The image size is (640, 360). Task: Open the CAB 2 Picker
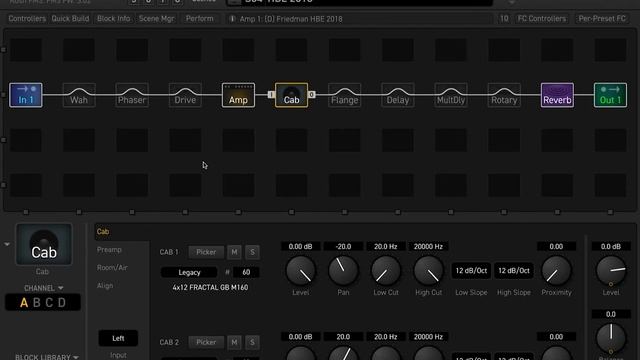[x=206, y=342]
